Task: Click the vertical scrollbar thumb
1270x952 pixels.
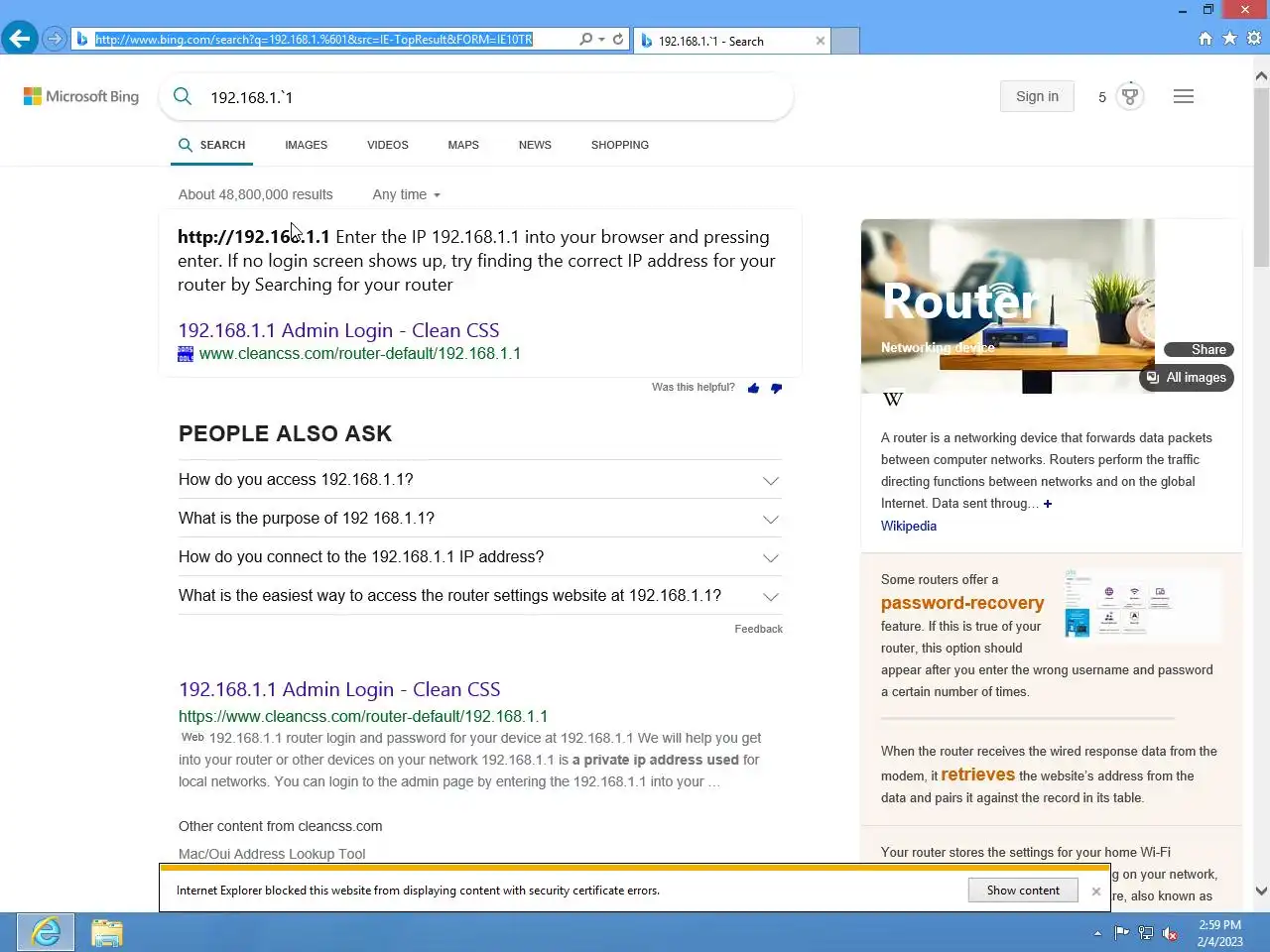Action: pyautogui.click(x=1261, y=177)
